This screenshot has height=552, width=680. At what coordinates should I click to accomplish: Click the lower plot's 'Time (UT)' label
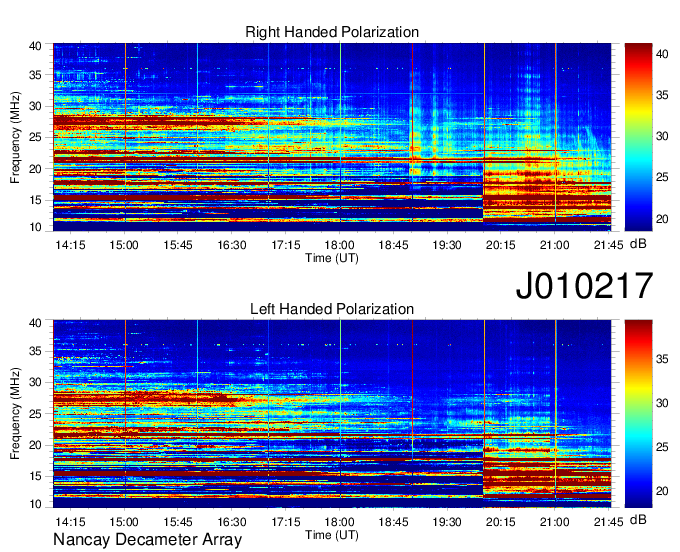coord(332,535)
